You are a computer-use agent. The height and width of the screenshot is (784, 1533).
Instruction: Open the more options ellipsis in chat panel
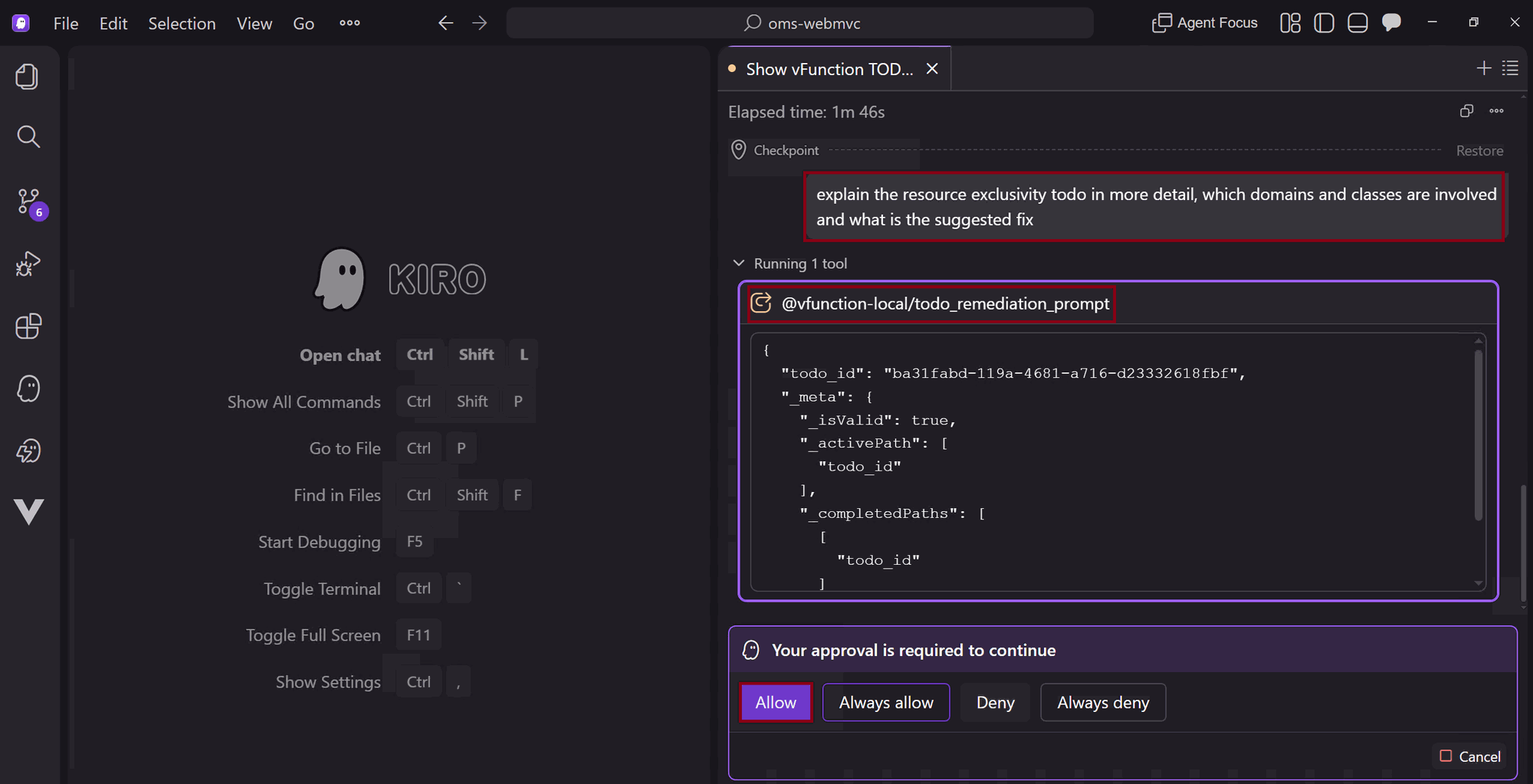(x=1496, y=111)
